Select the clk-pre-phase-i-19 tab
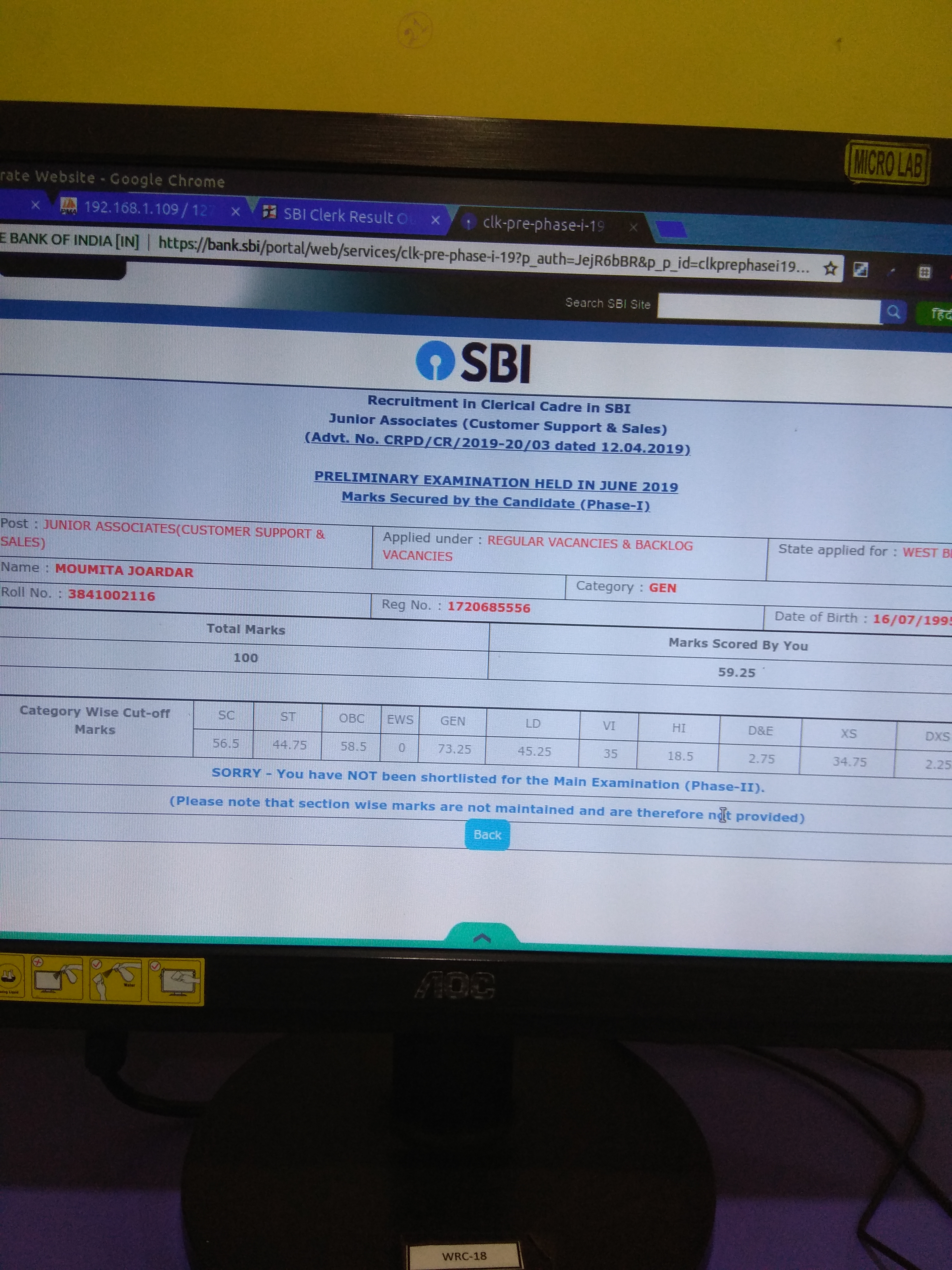This screenshot has width=952, height=1270. tap(542, 224)
